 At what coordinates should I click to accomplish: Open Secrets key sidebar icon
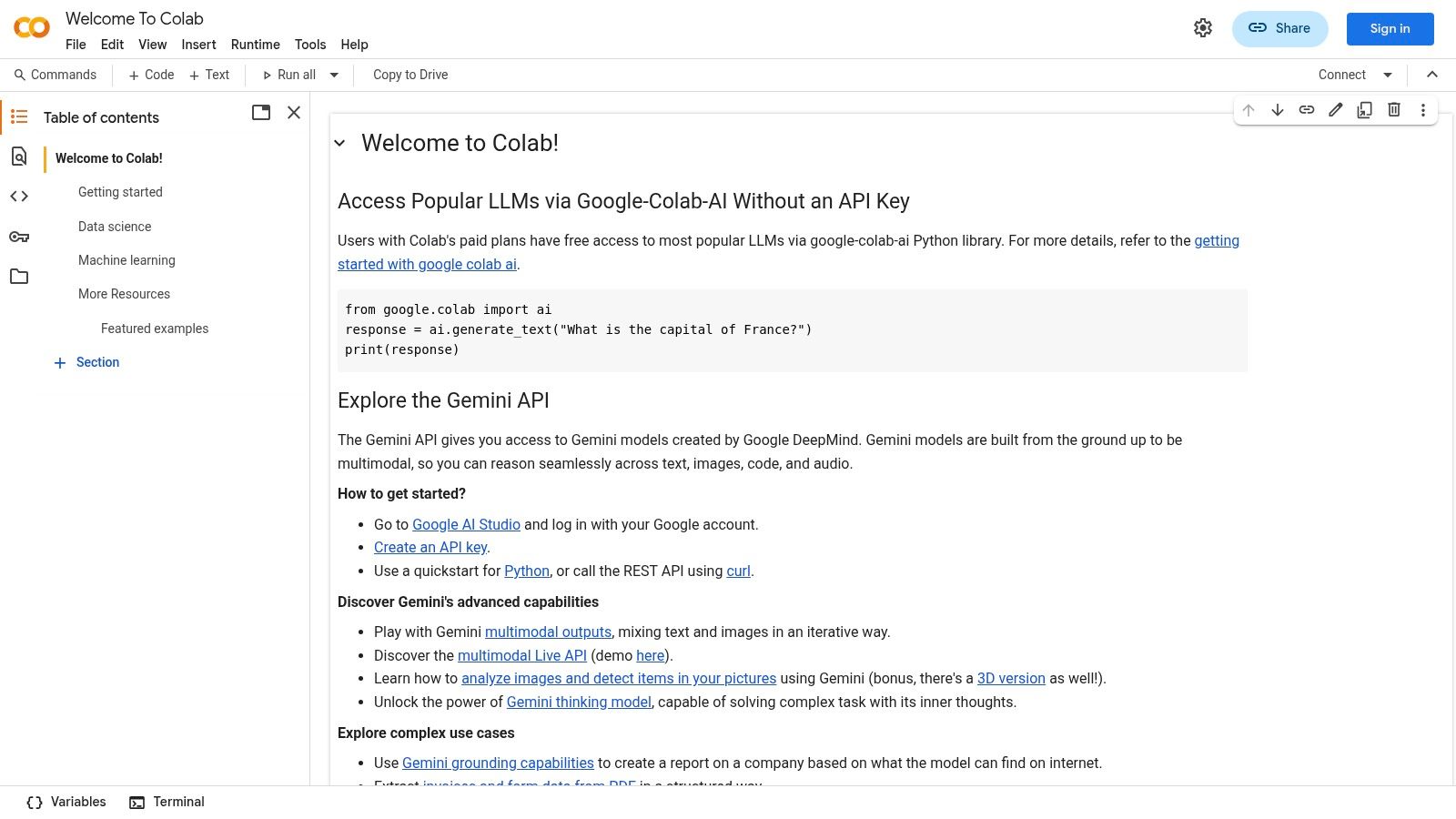(19, 237)
